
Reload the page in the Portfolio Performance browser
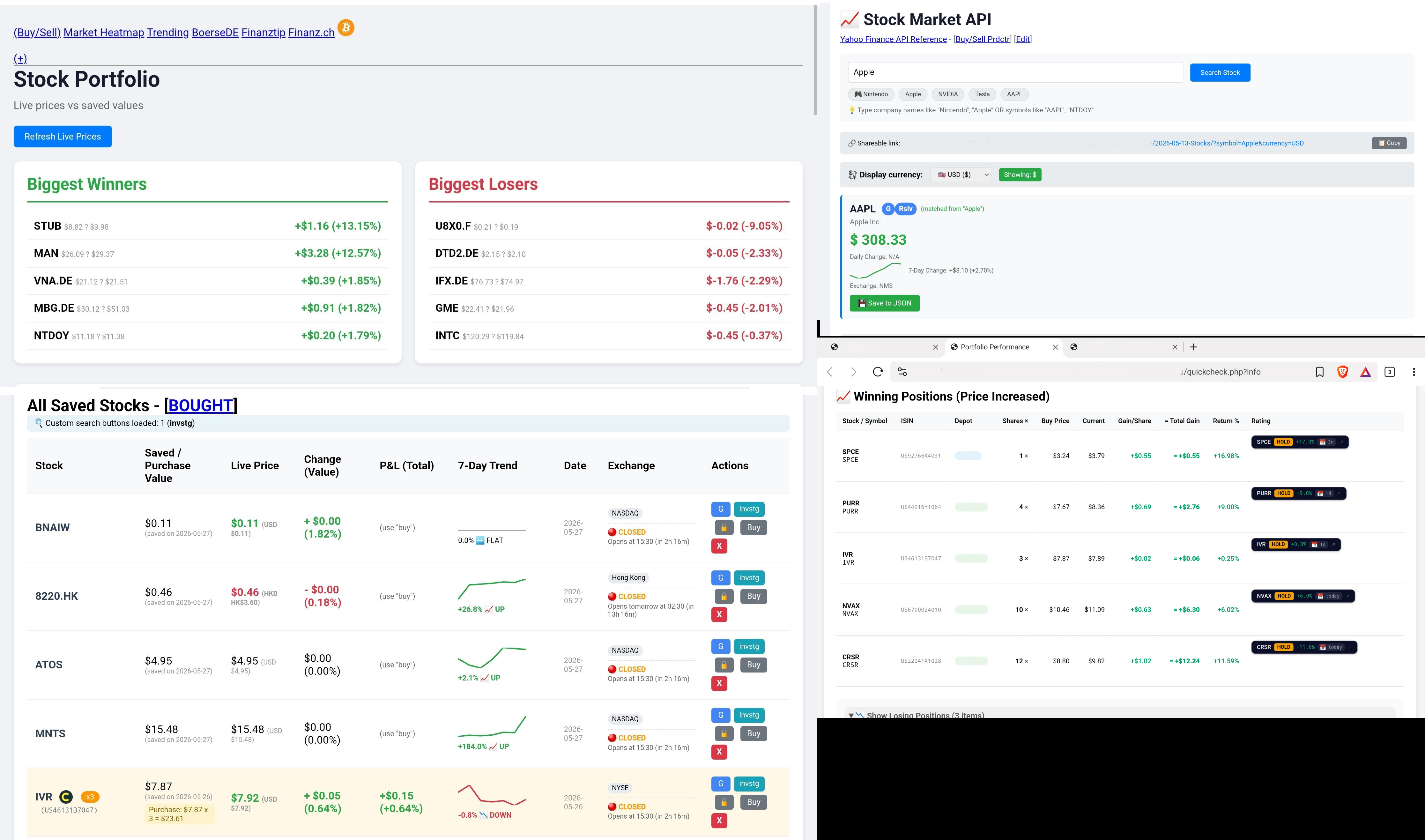coord(878,372)
